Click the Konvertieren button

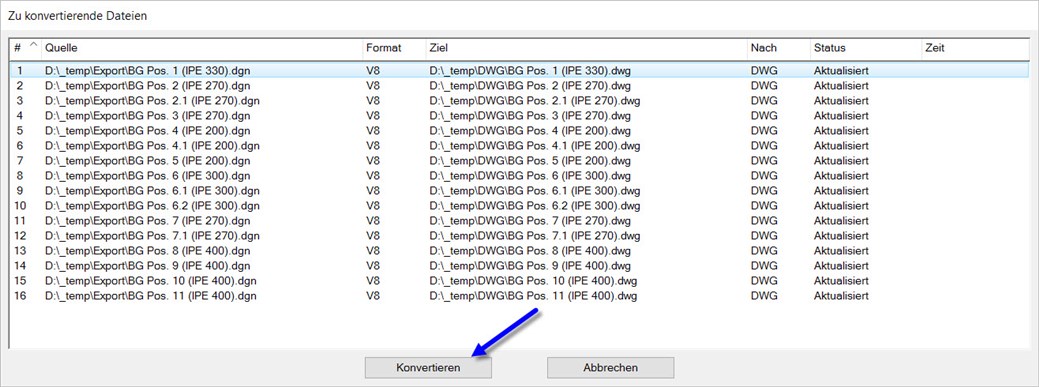(428, 367)
